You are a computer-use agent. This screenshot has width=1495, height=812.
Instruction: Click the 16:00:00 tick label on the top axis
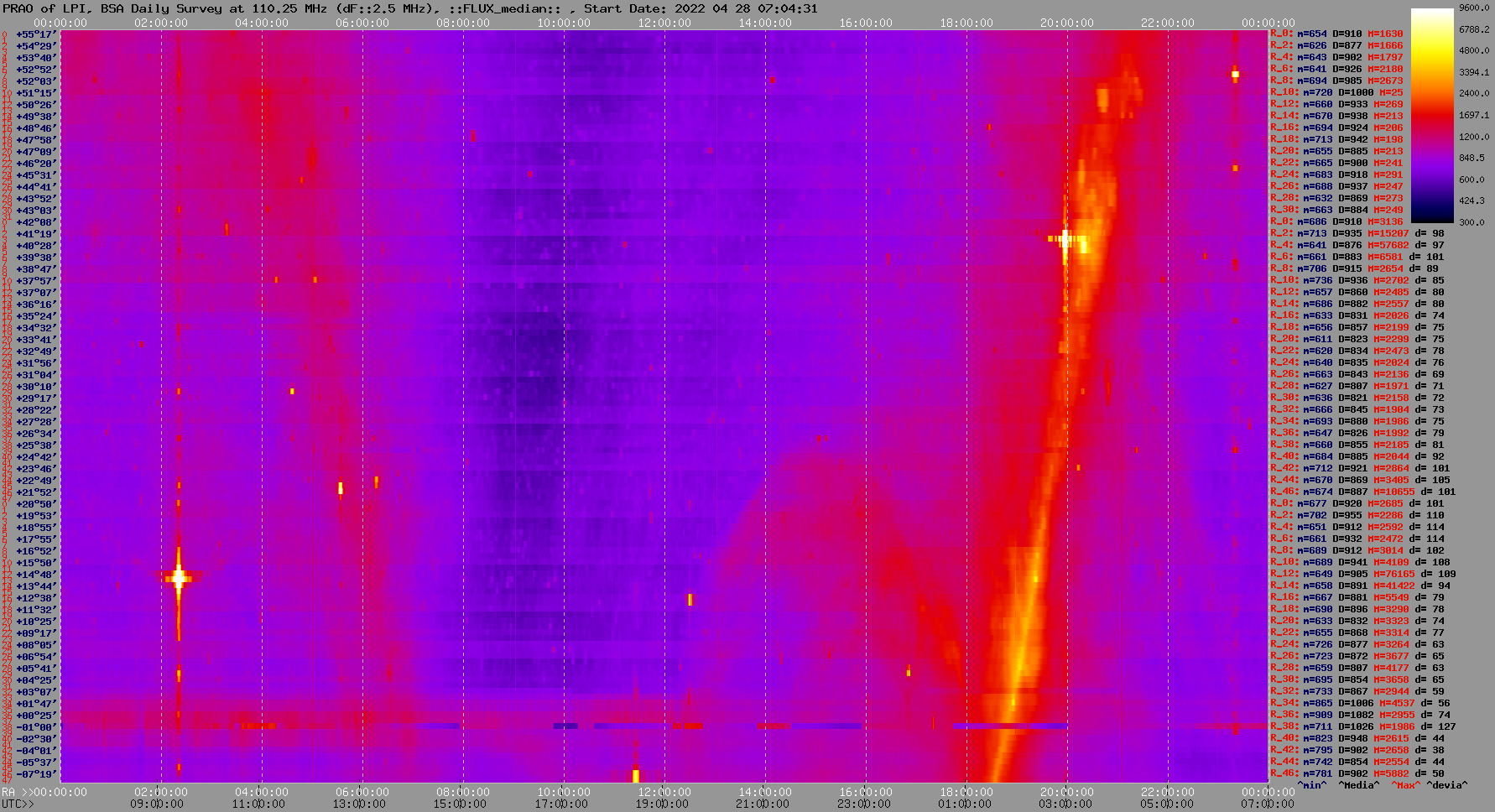[866, 23]
